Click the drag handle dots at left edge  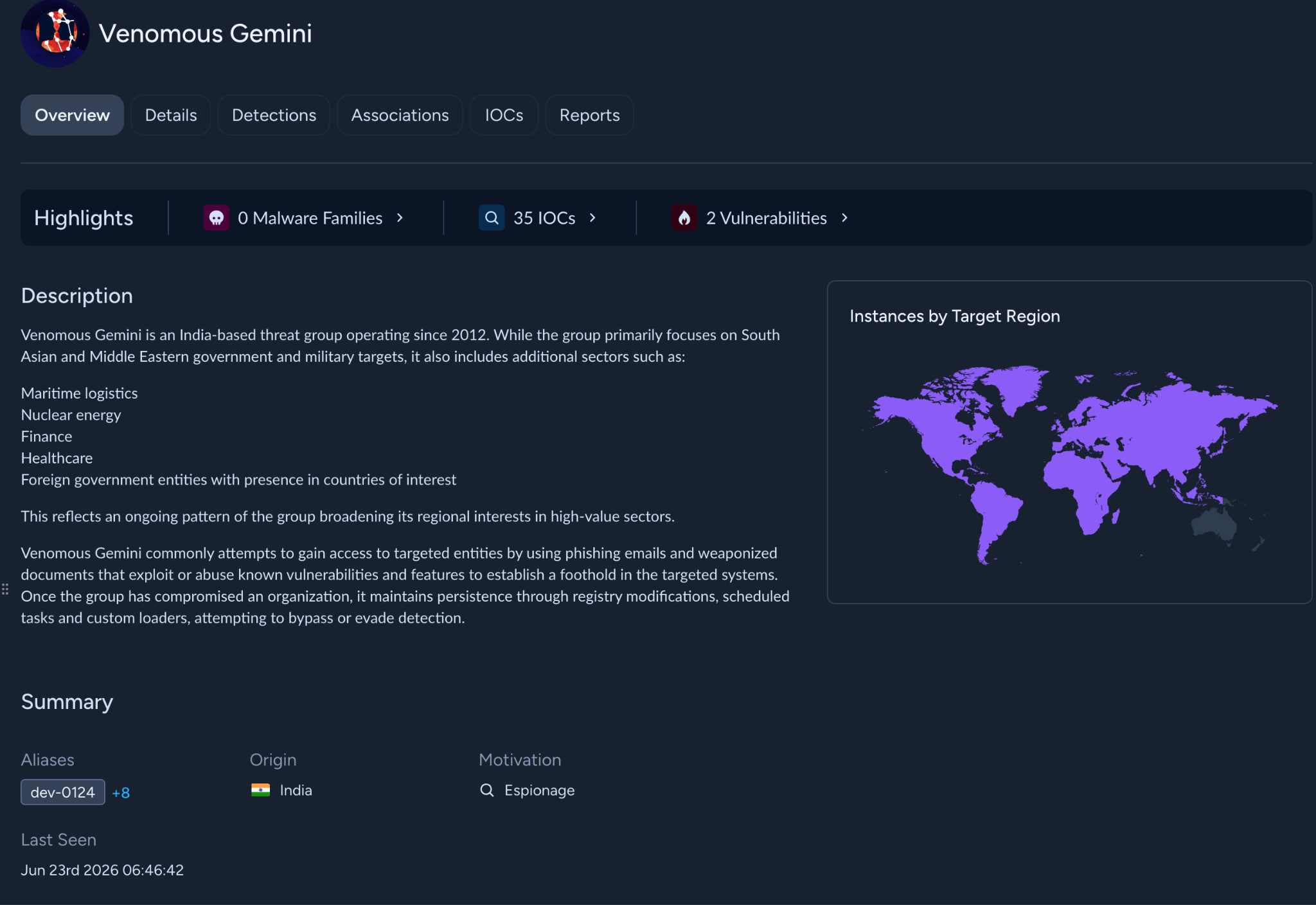coord(5,589)
